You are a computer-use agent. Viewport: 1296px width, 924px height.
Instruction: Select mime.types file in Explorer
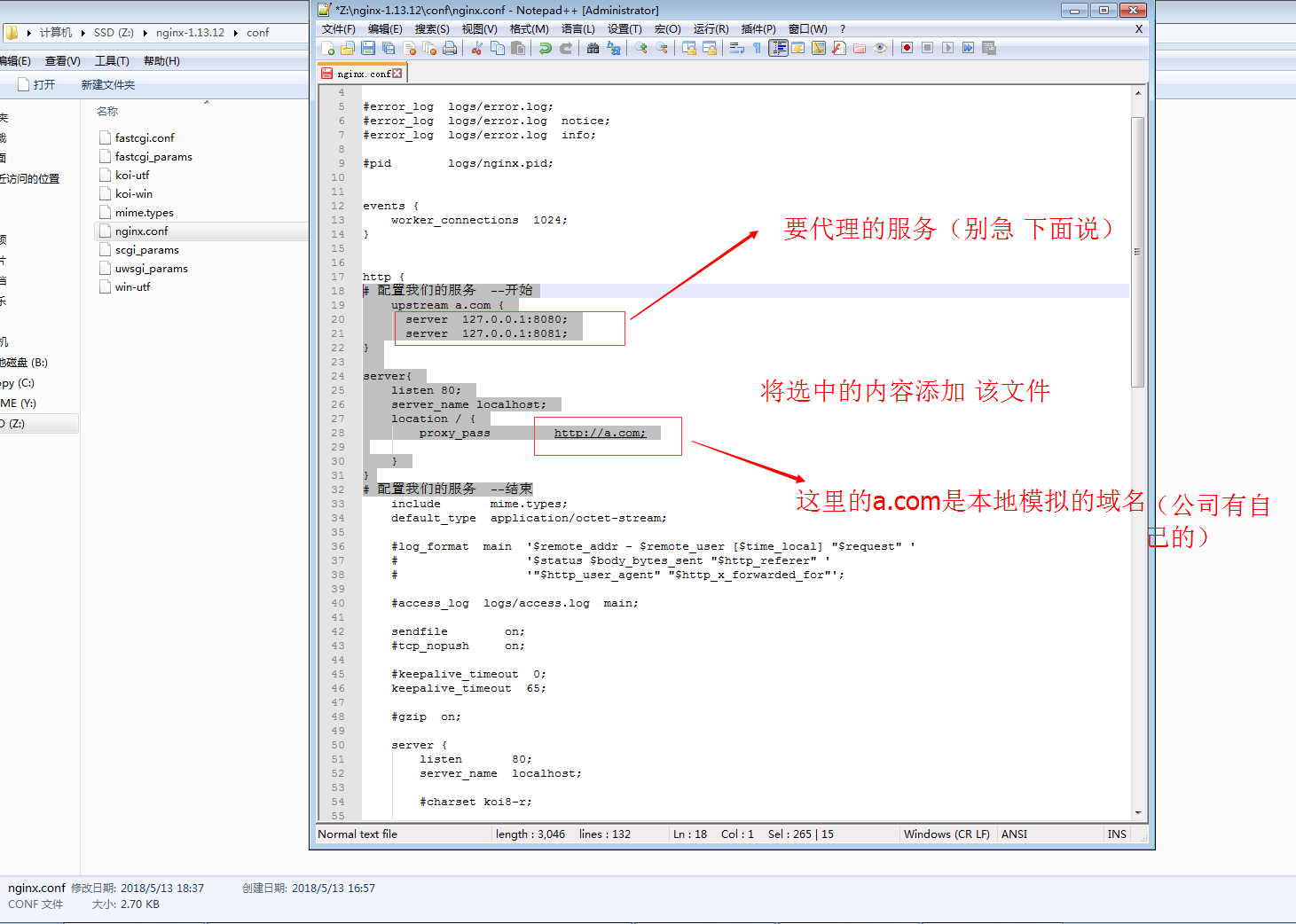tap(145, 213)
